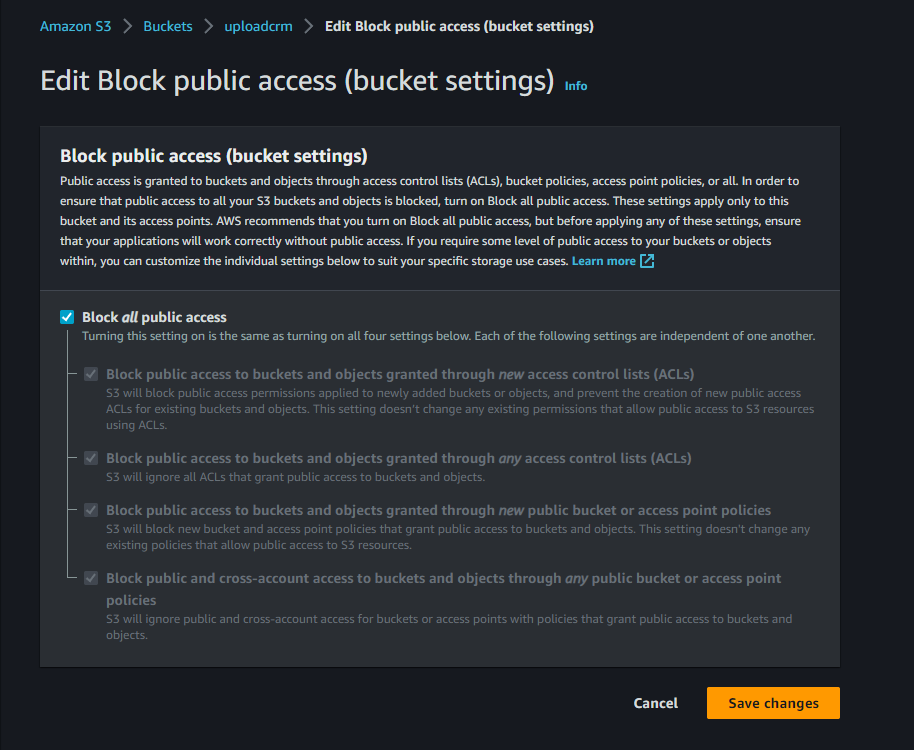Image resolution: width=914 pixels, height=750 pixels.
Task: Click the chevron separator after uploadcrm breadcrumb
Action: point(309,26)
